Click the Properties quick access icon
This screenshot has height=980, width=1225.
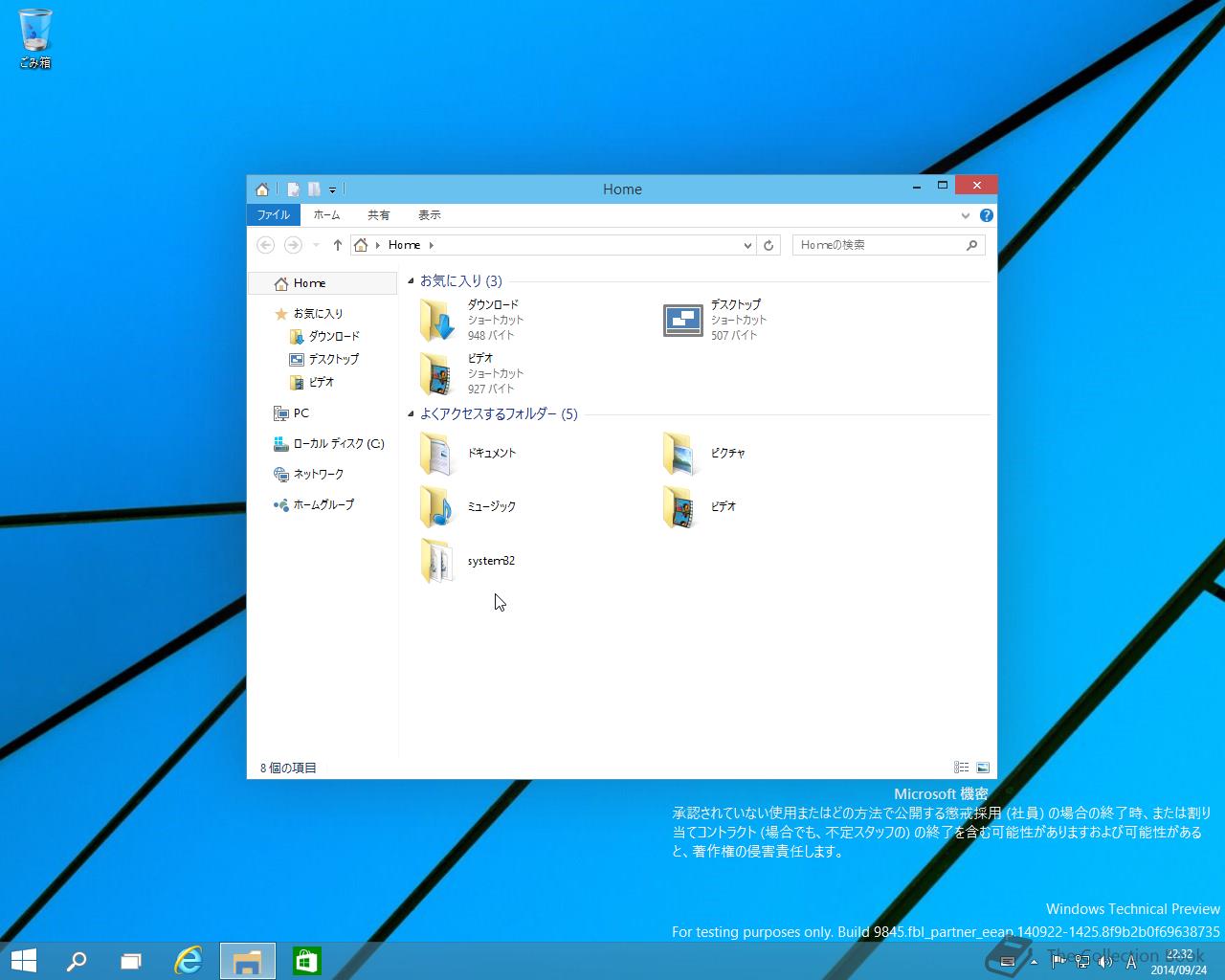click(x=293, y=189)
